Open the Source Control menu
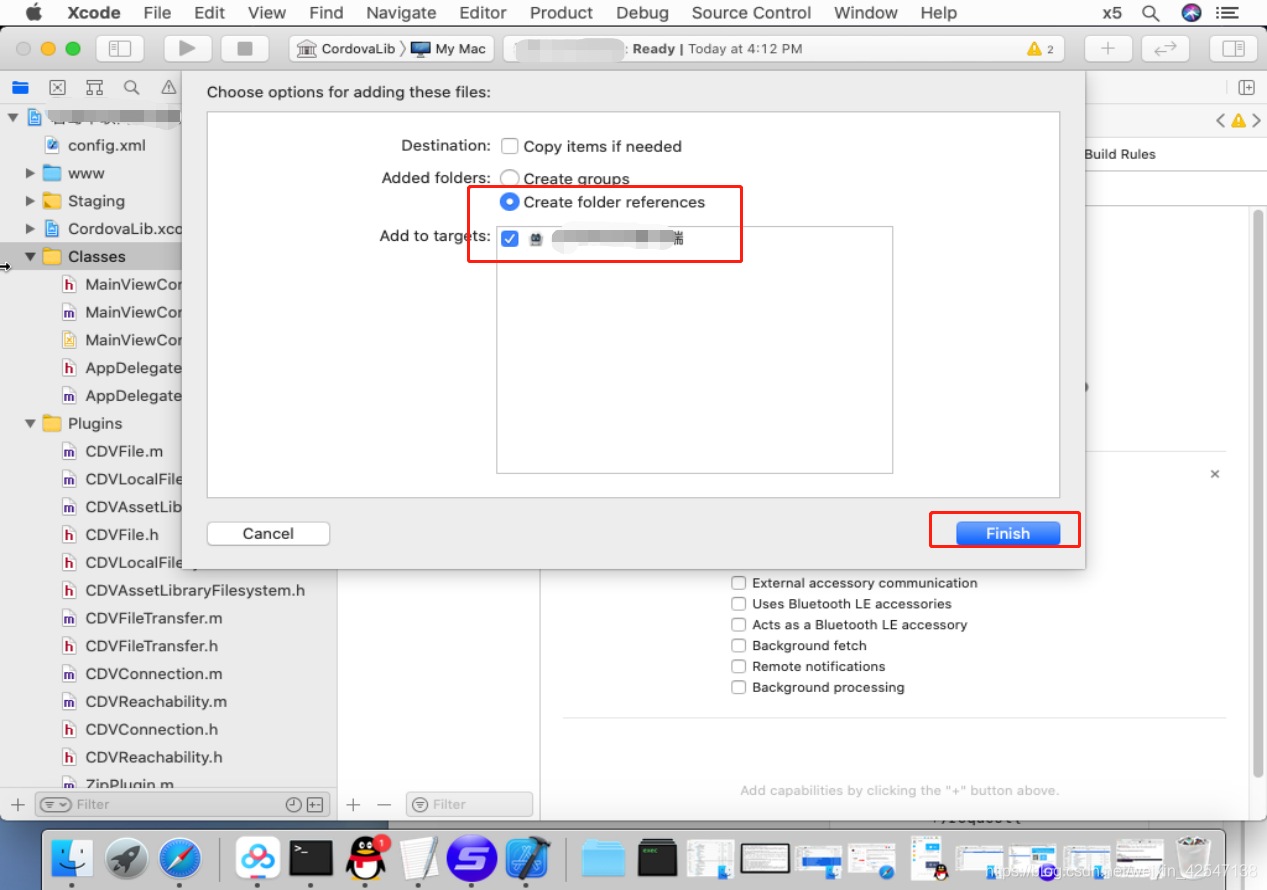Viewport: 1267px width, 890px height. point(751,13)
